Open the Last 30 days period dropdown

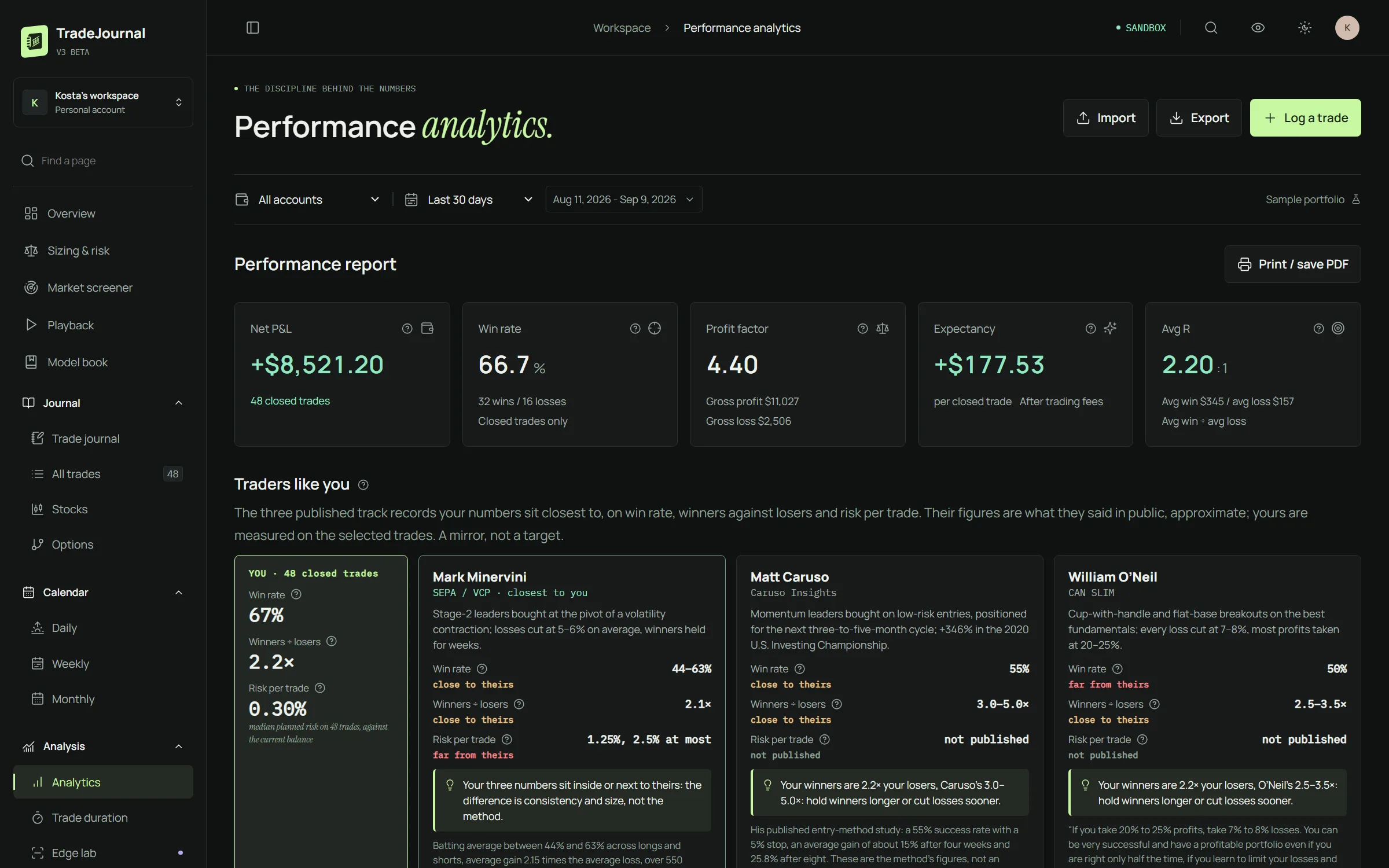click(x=469, y=200)
